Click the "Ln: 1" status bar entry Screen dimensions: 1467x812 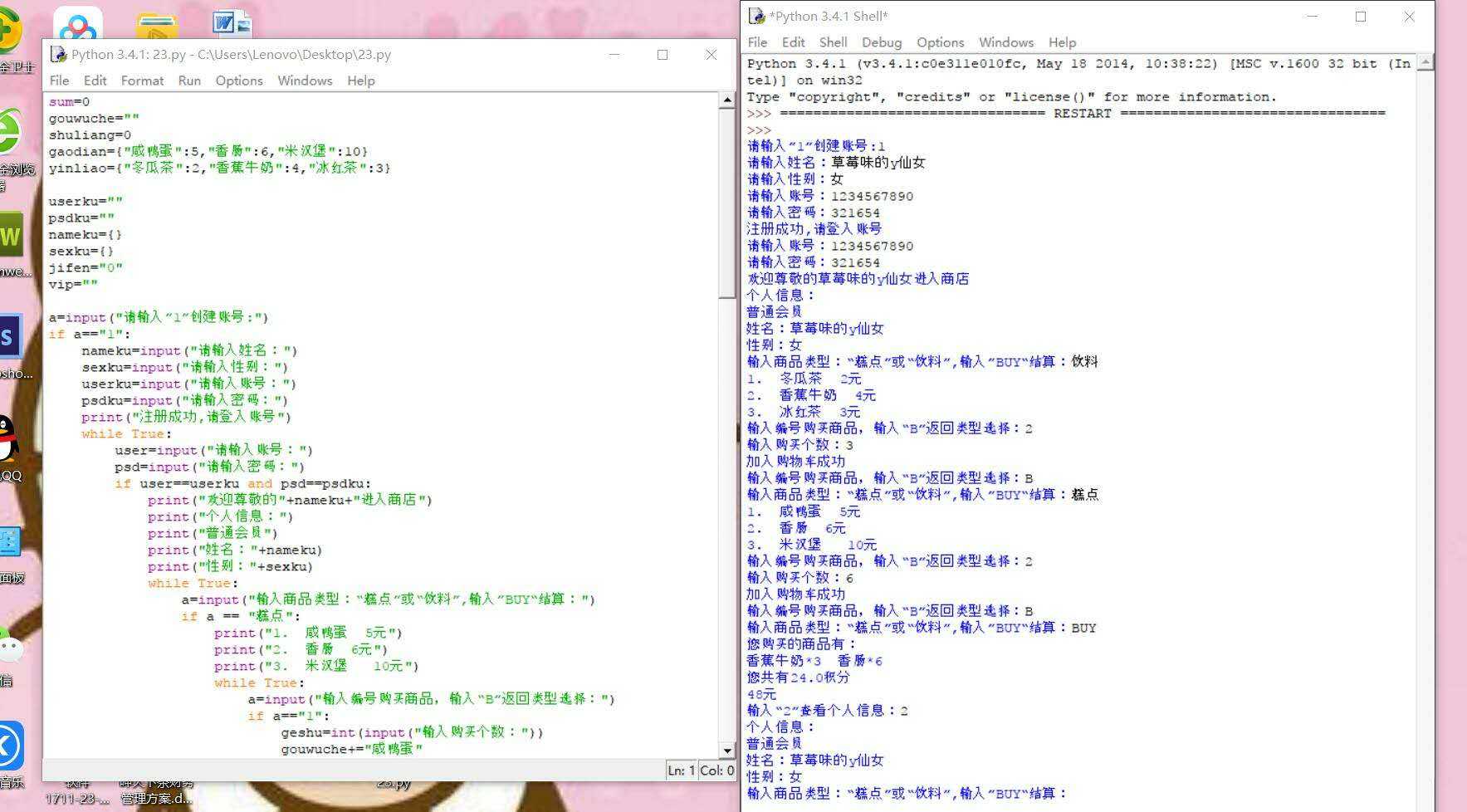tap(681, 770)
